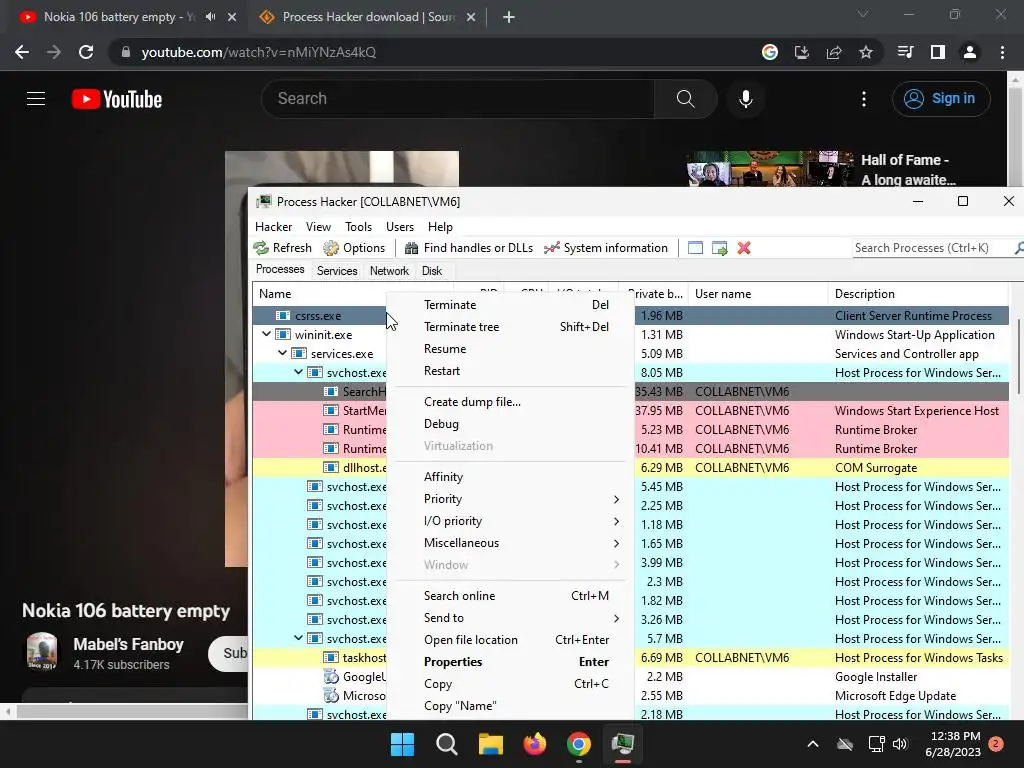
Task: Switch to the Disk tab
Action: pos(432,270)
